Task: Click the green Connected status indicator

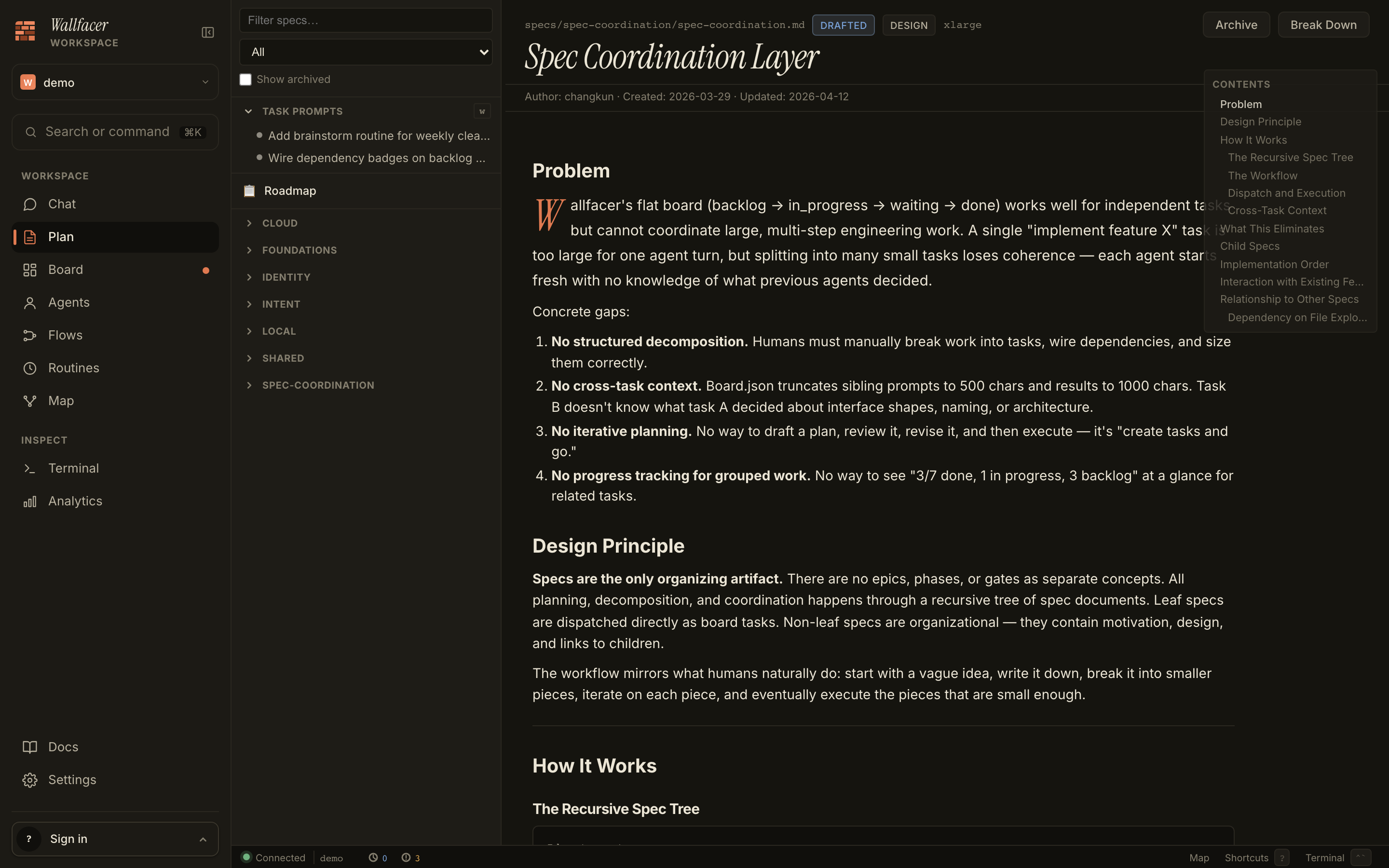Action: 246,857
